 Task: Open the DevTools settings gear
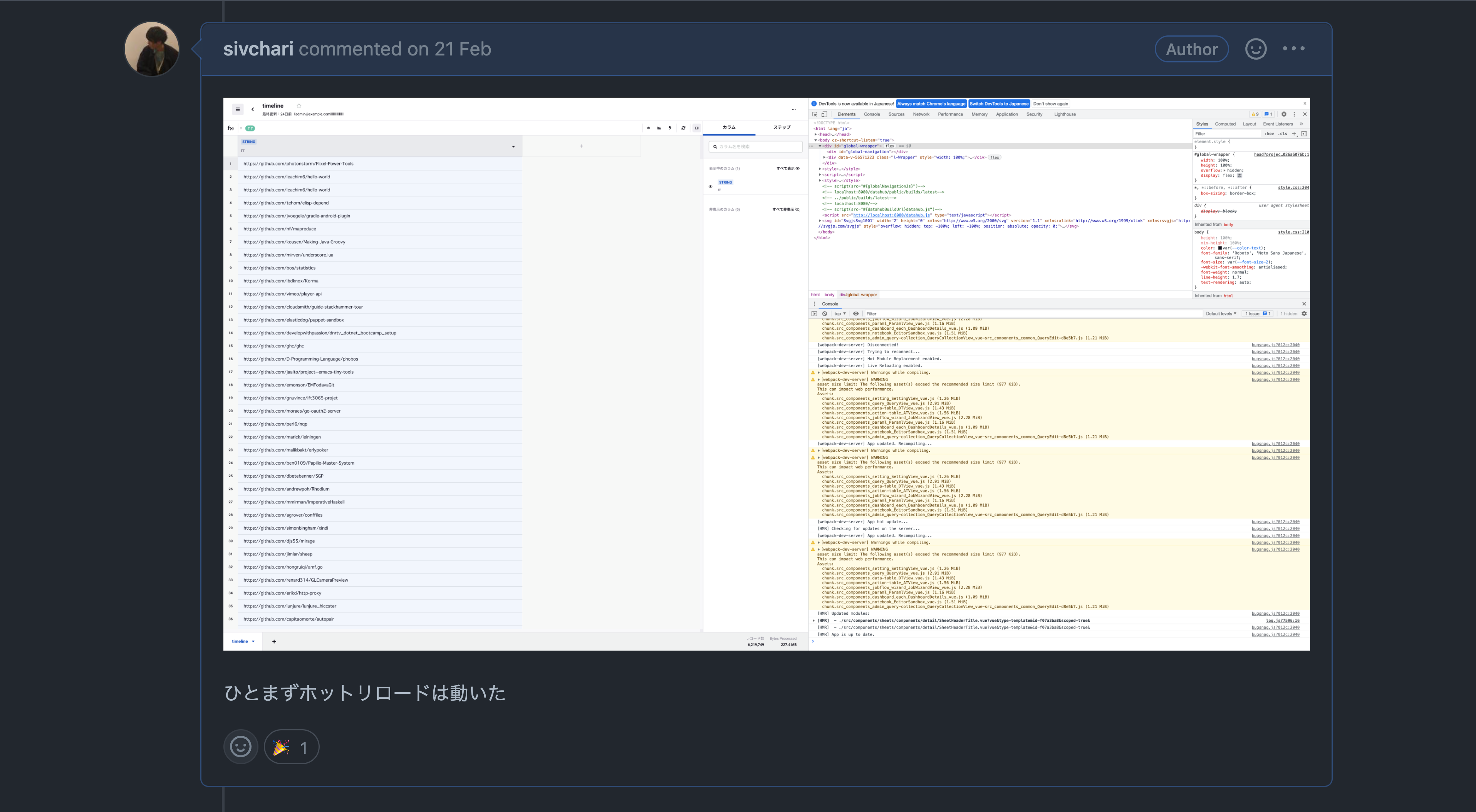1283,114
